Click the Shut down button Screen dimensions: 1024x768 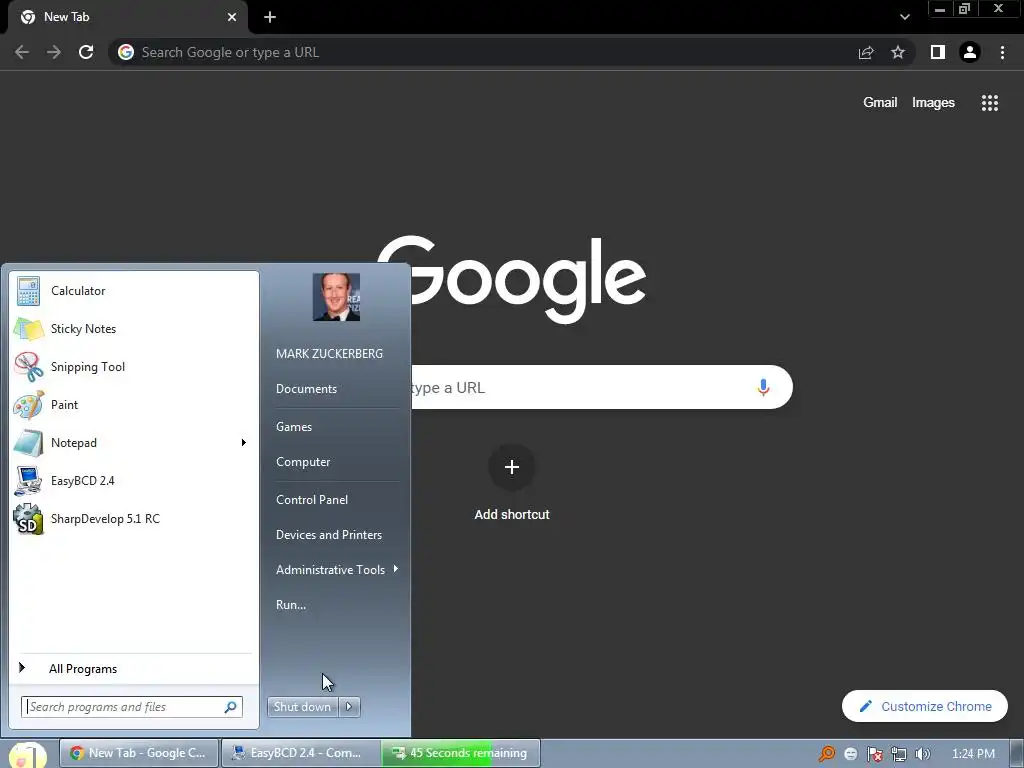303,707
